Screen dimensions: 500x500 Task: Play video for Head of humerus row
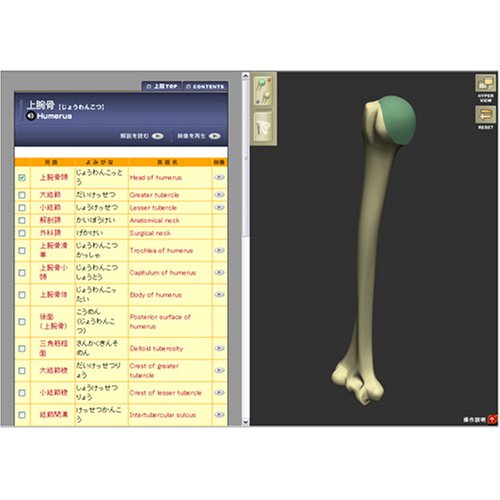click(x=219, y=177)
